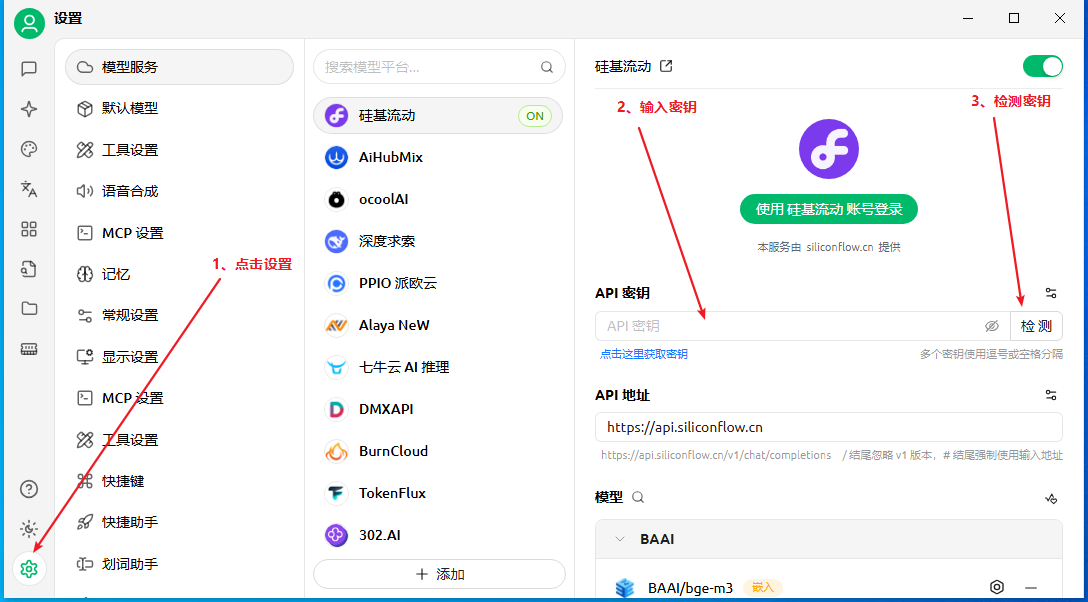Select 深度求索 provider from list

(x=387, y=241)
